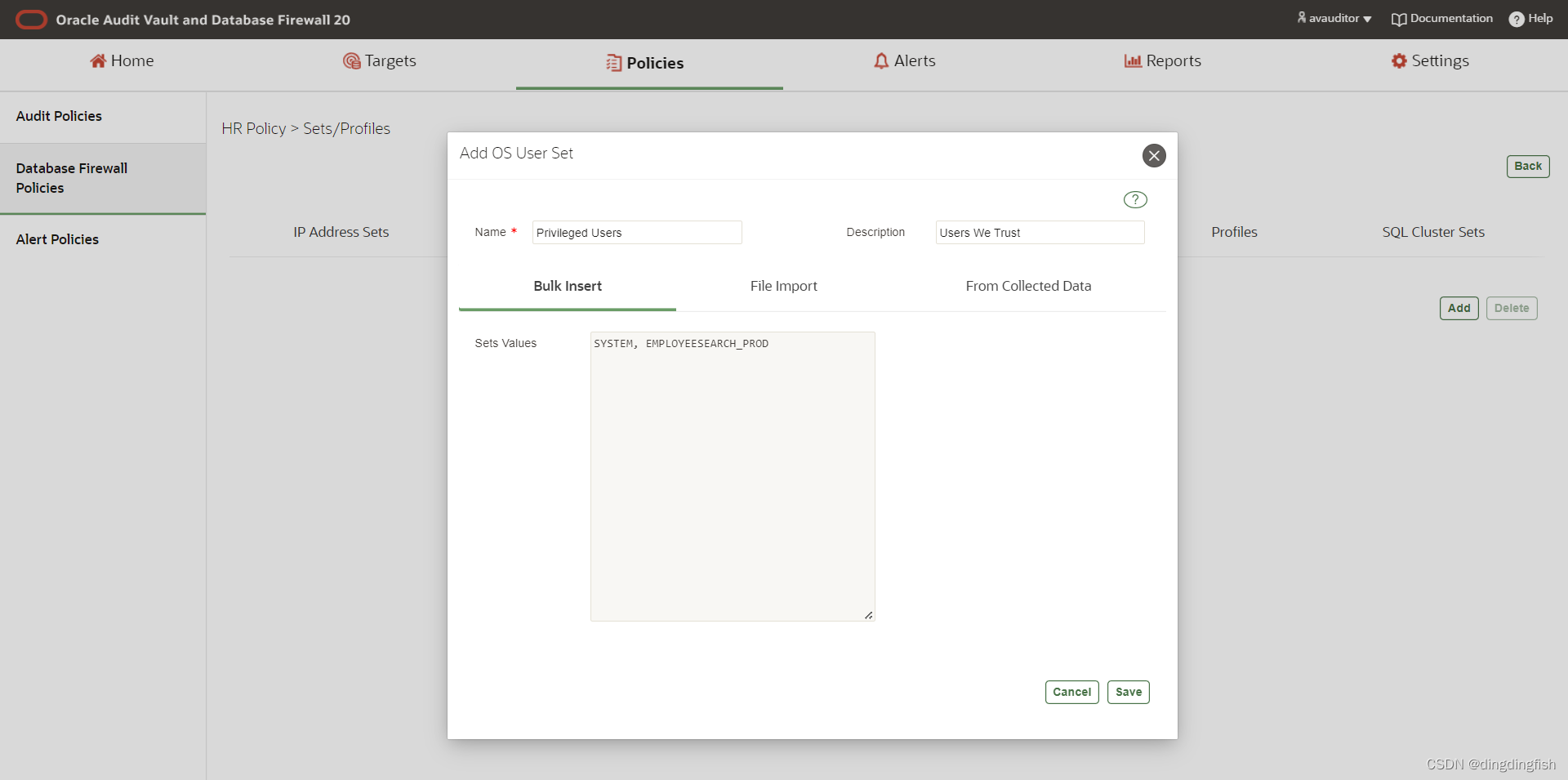This screenshot has height=780, width=1568.
Task: Open the Reports tab
Action: pyautogui.click(x=1163, y=61)
